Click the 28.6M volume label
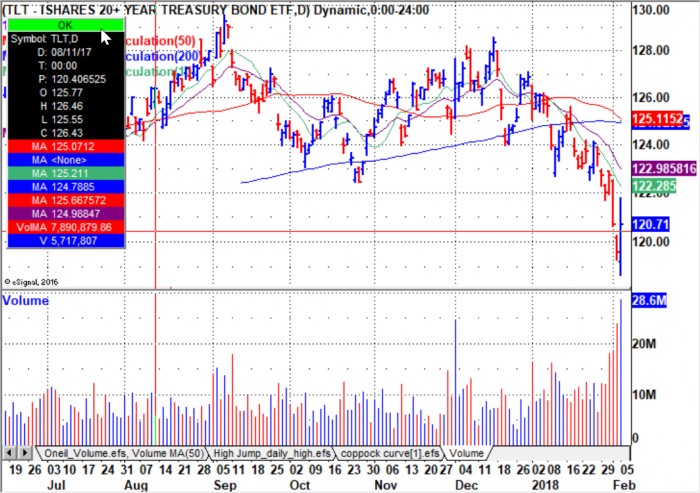The image size is (700, 493). pos(649,301)
